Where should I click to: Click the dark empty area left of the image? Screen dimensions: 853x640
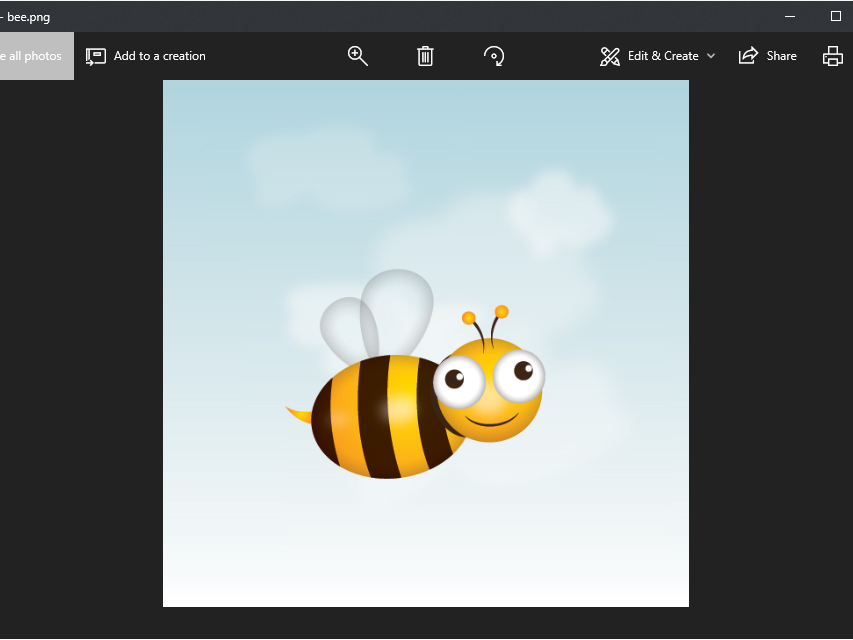[80, 350]
